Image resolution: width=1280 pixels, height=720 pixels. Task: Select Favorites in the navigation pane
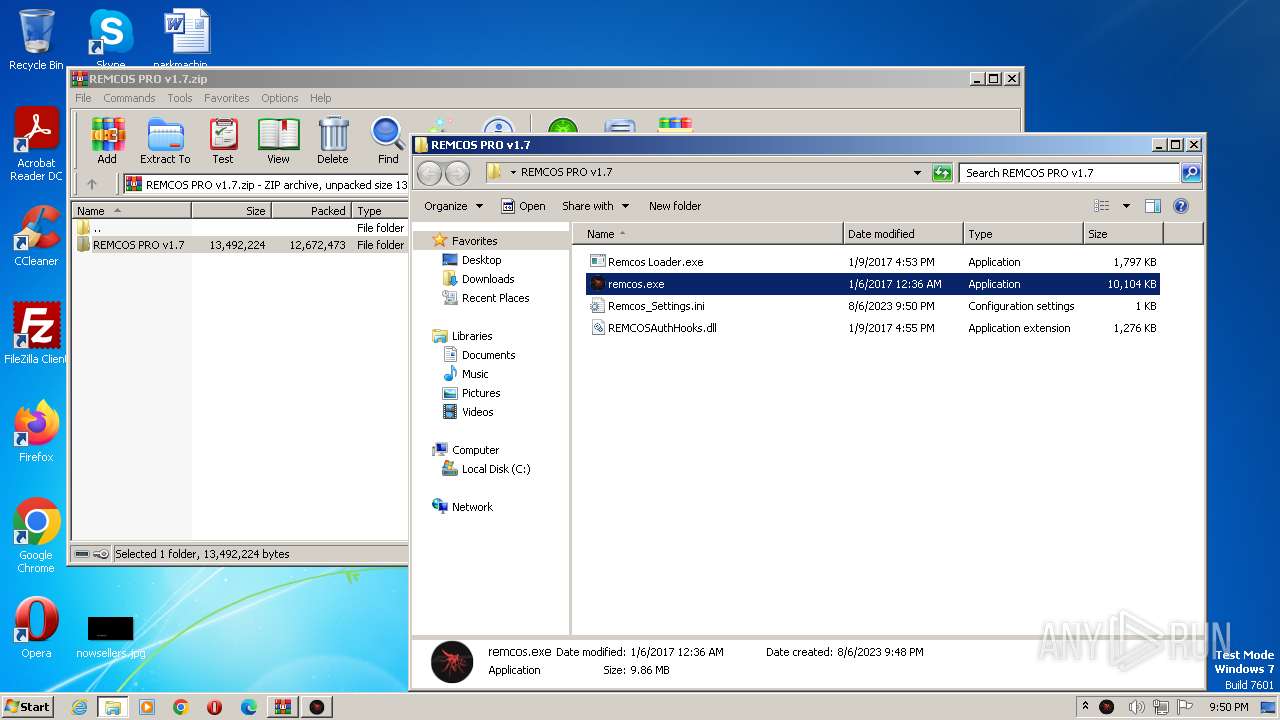(x=474, y=241)
